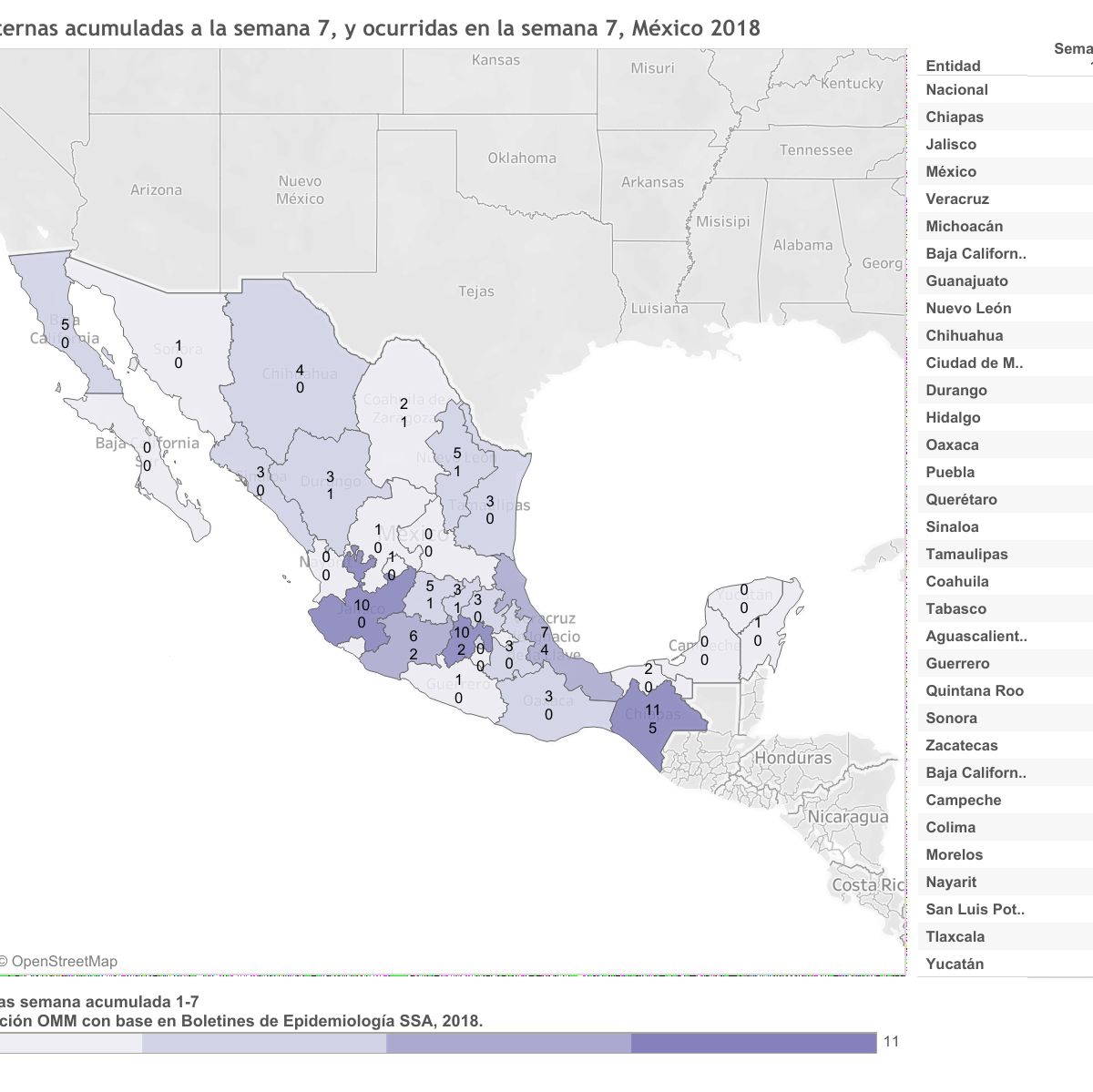Screen dimensions: 1093x1092
Task: Click the second-lightest legend color segment
Action: [x=264, y=1043]
